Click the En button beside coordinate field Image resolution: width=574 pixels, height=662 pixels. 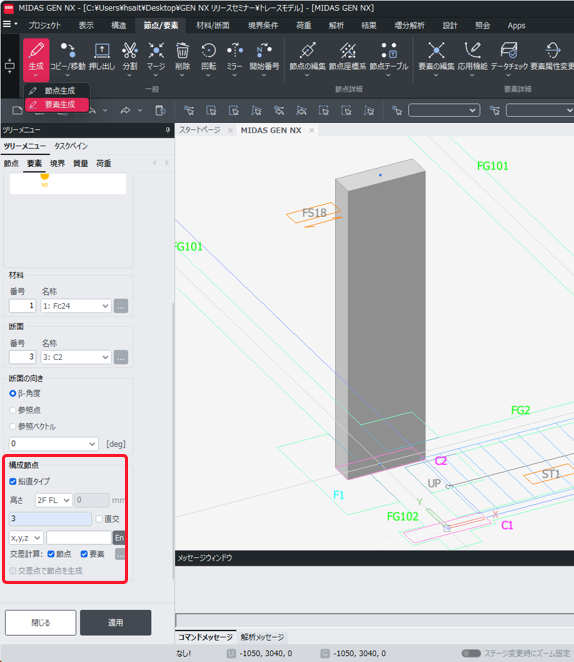(119, 538)
